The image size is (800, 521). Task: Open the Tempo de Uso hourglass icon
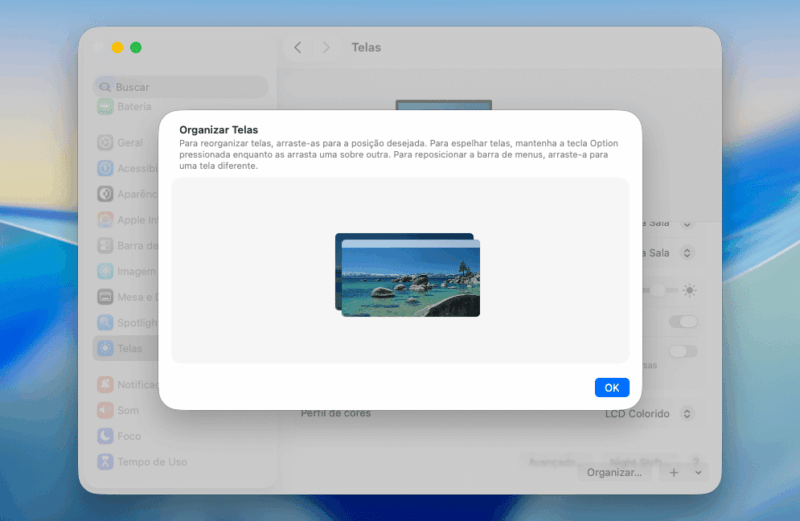(105, 461)
